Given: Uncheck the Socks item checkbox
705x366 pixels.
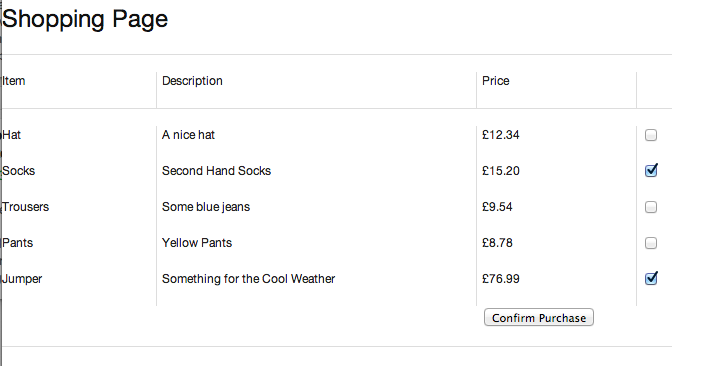Looking at the screenshot, I should click(x=651, y=170).
